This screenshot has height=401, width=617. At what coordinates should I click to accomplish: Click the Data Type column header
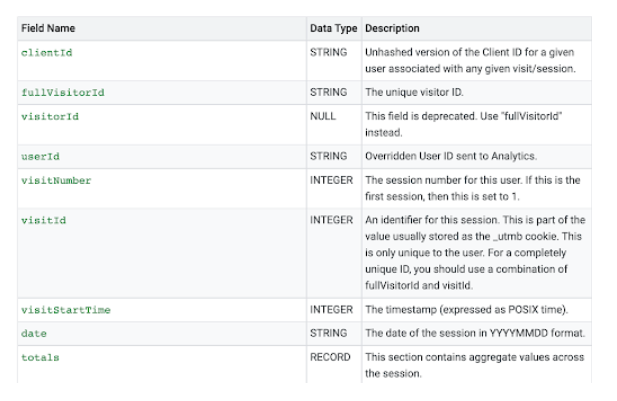tap(333, 28)
